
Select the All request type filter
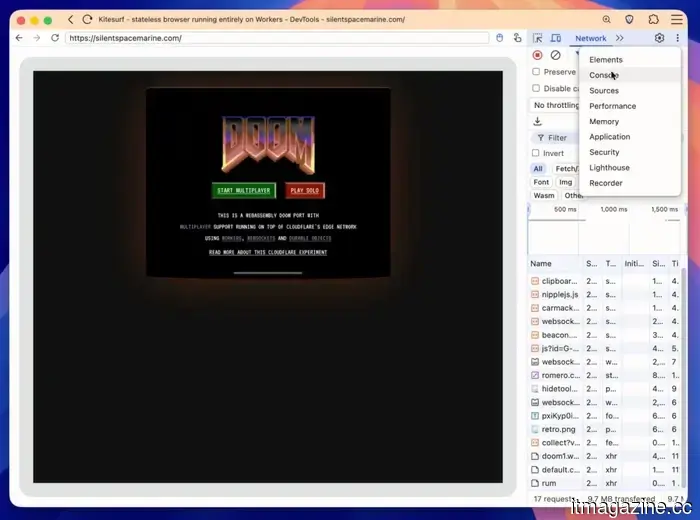(x=538, y=169)
